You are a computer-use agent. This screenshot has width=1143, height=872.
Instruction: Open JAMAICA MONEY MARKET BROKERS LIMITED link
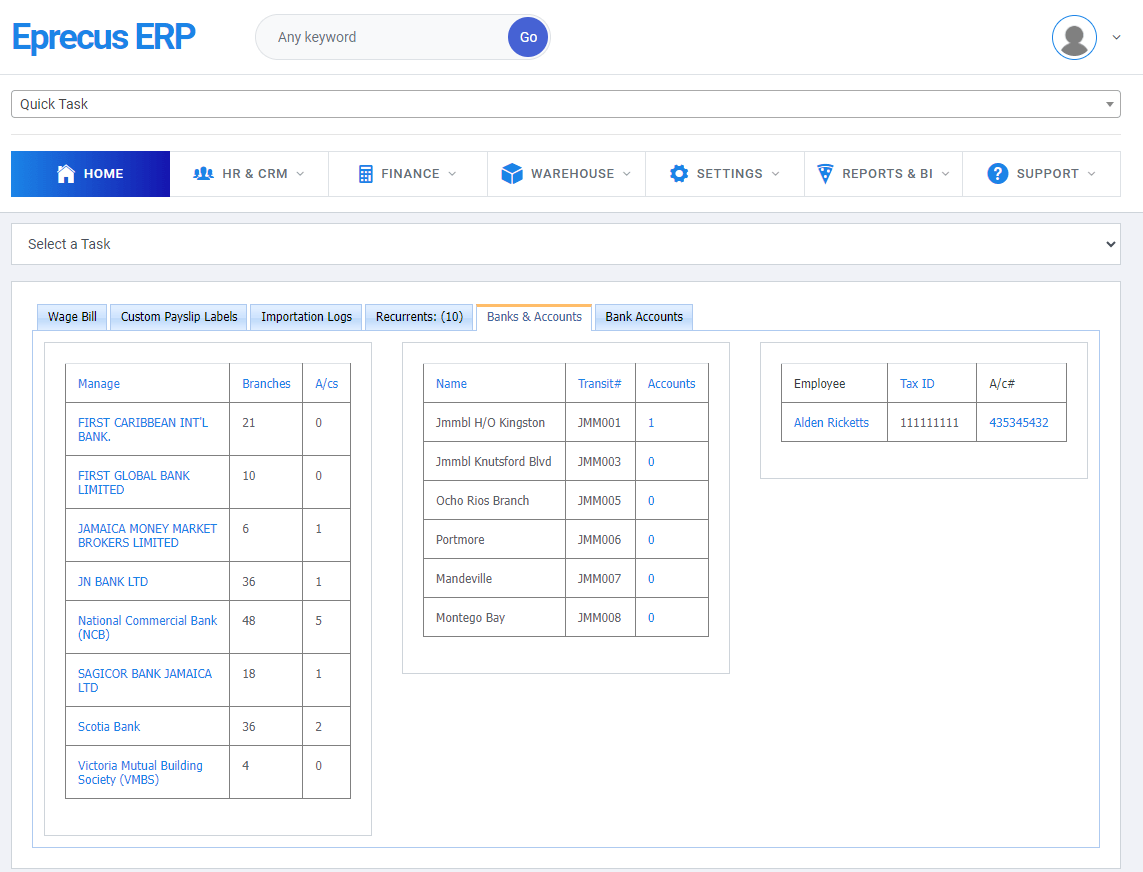click(147, 536)
